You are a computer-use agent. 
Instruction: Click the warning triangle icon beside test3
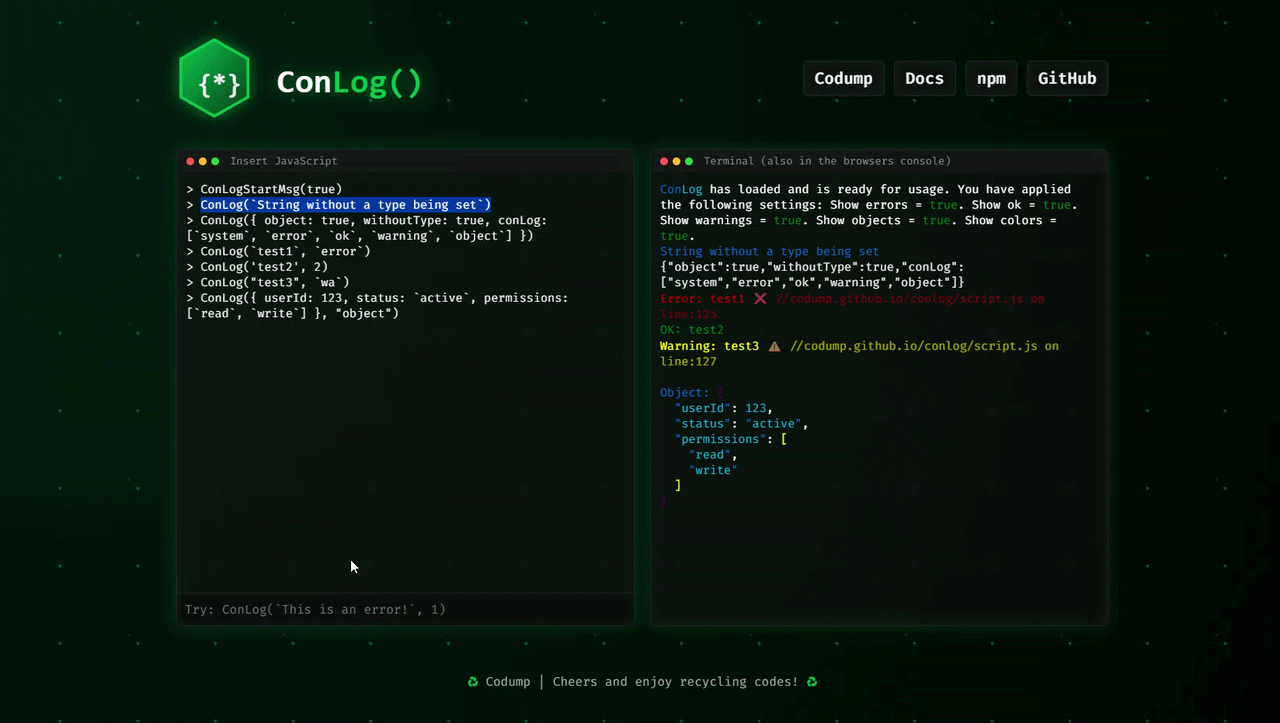(774, 346)
